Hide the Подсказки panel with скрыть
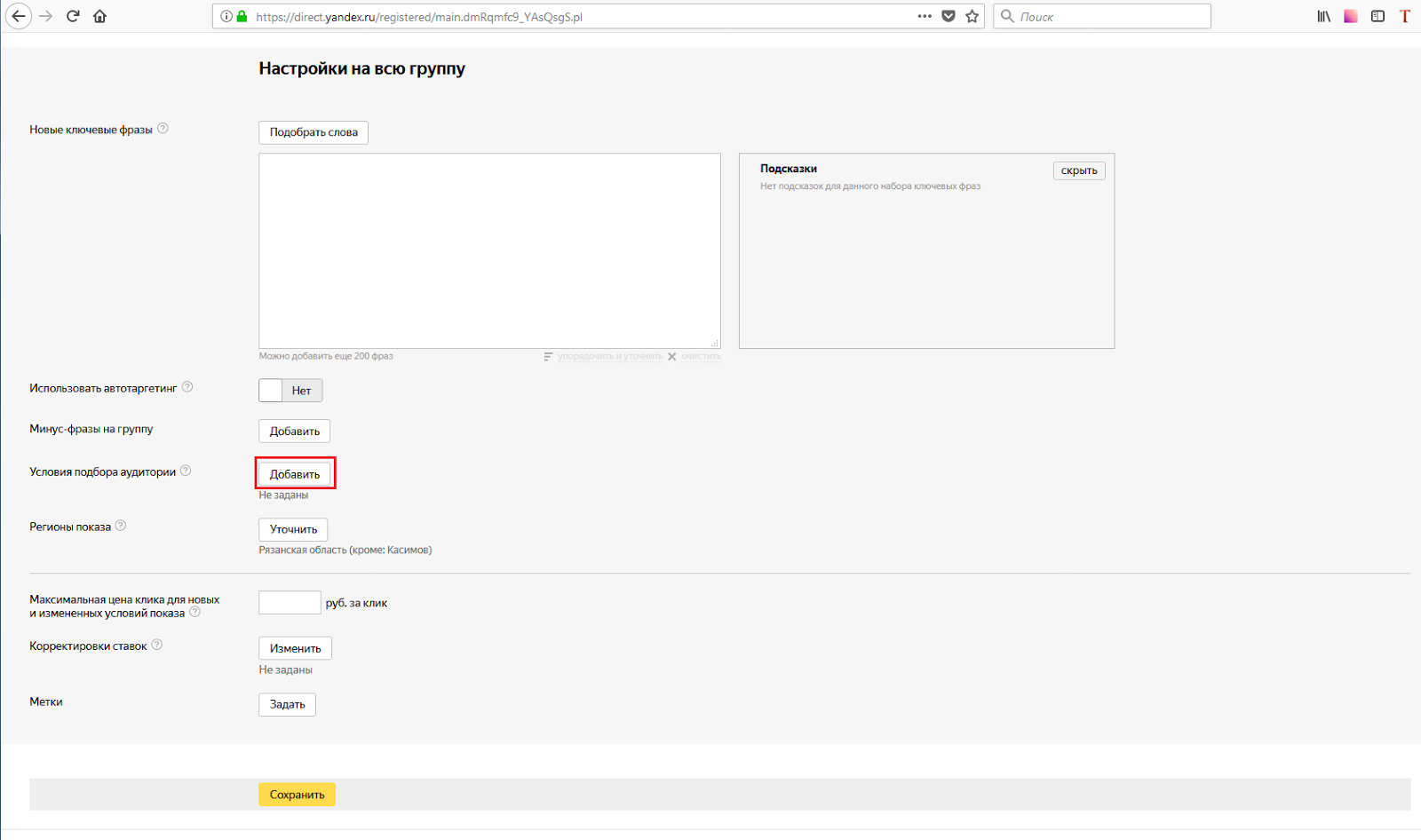Image resolution: width=1421 pixels, height=840 pixels. [1079, 170]
